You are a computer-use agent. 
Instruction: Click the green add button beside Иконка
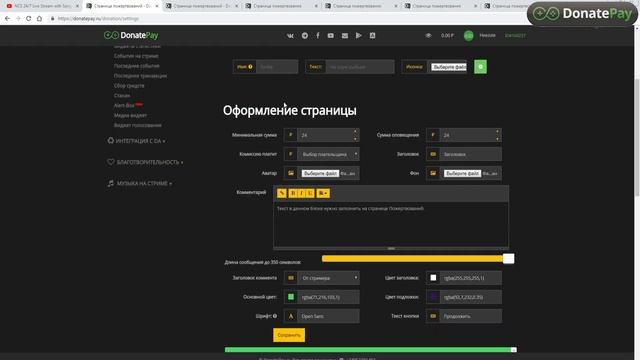click(480, 67)
